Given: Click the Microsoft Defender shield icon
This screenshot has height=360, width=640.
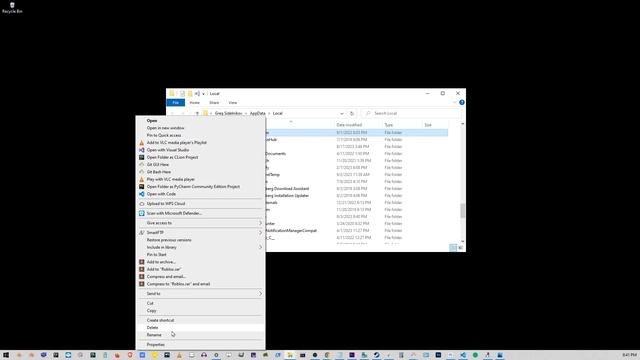Looking at the screenshot, I should tap(142, 213).
